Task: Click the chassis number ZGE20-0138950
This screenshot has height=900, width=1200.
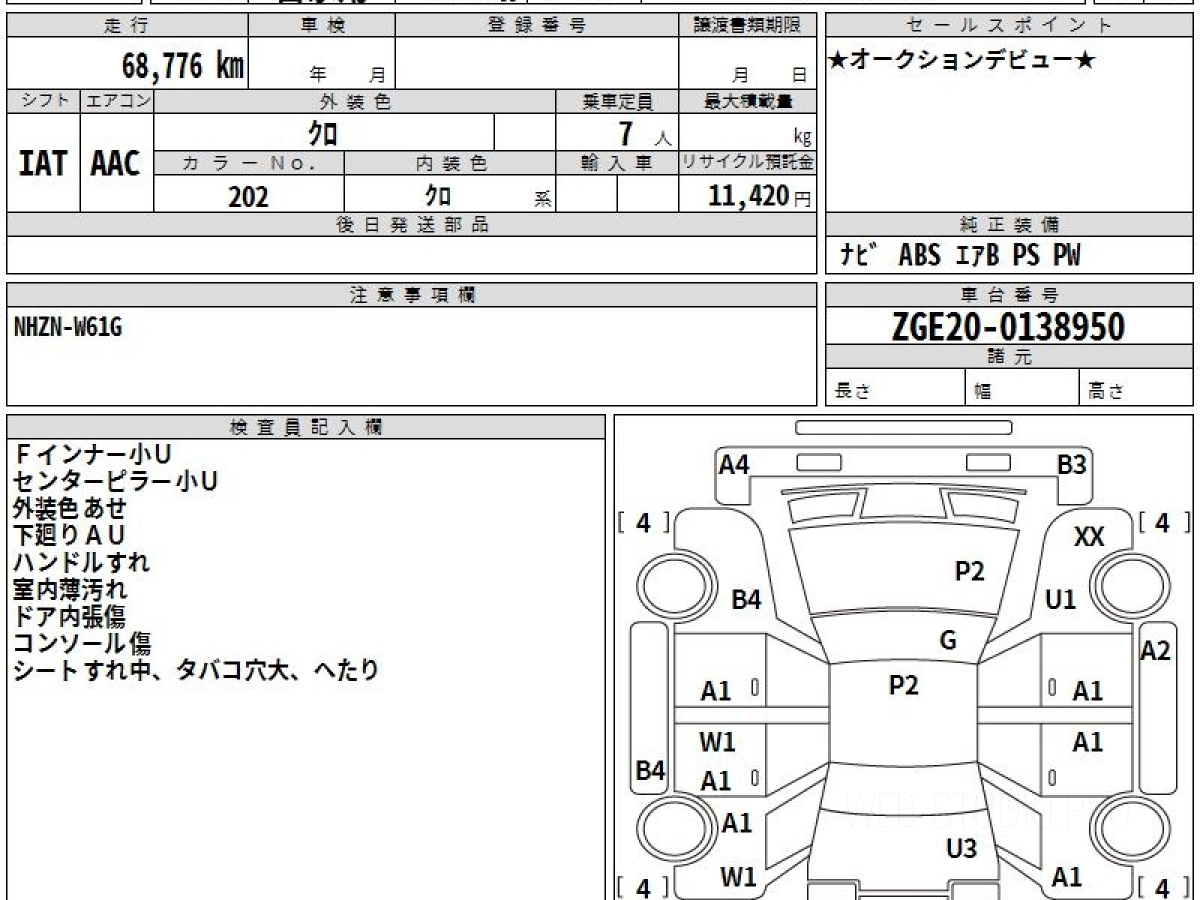Action: click(x=1008, y=327)
